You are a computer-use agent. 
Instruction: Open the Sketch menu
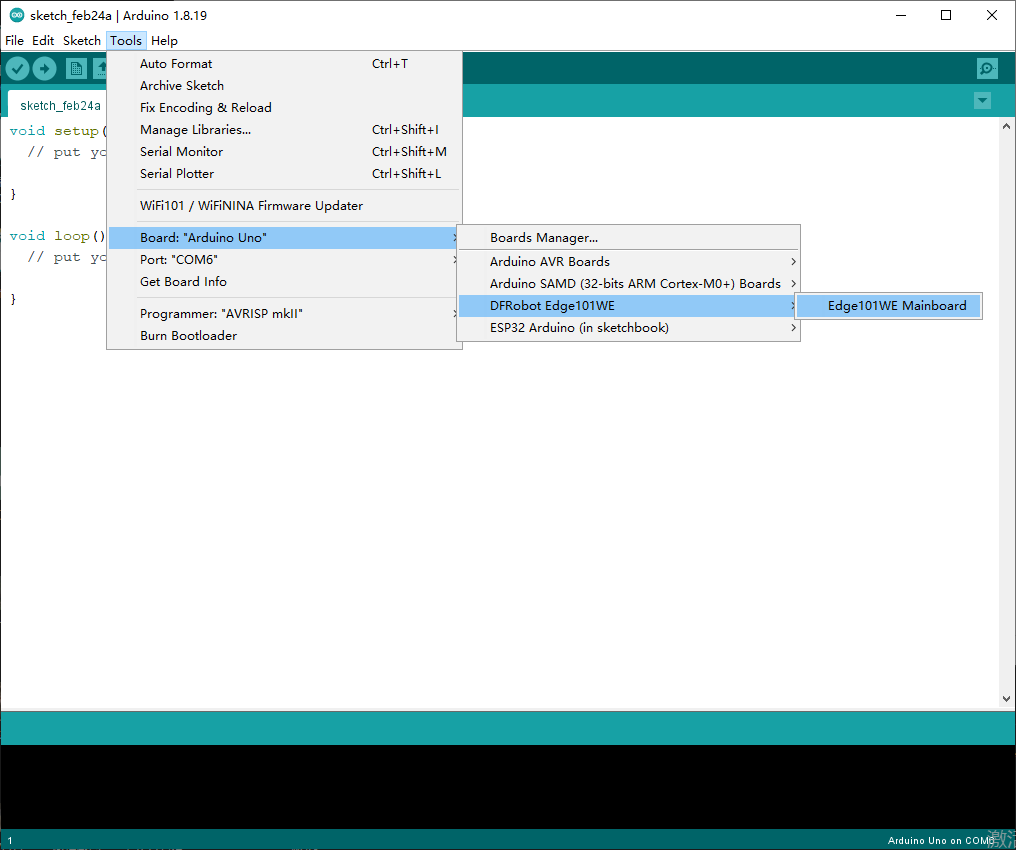pos(82,40)
